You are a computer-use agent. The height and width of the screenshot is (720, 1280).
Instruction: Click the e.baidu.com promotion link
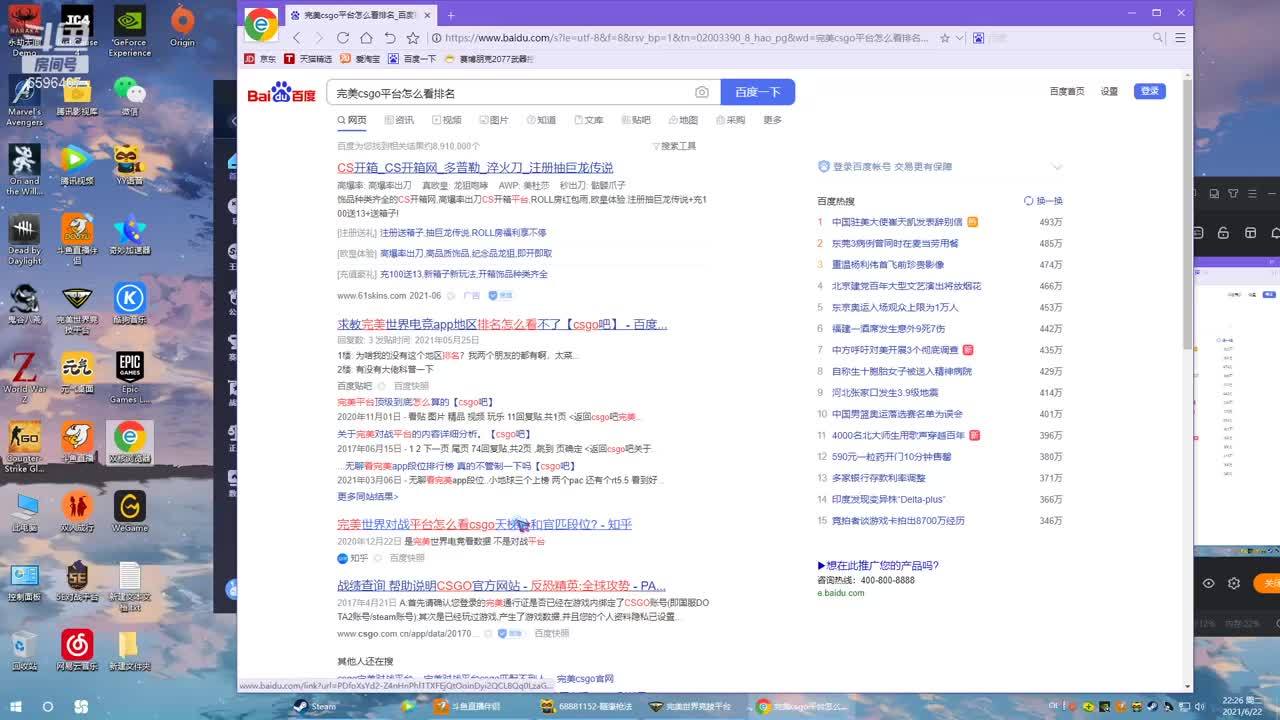pos(840,593)
